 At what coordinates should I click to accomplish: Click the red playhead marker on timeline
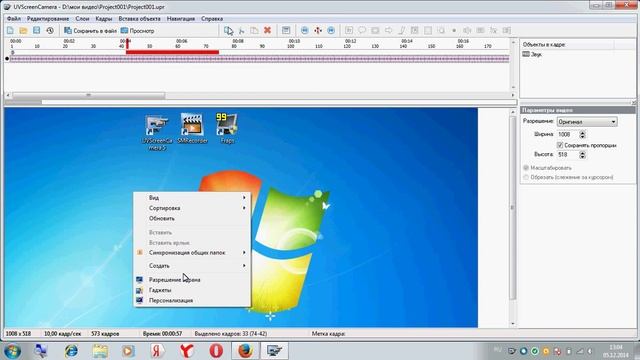click(x=127, y=43)
